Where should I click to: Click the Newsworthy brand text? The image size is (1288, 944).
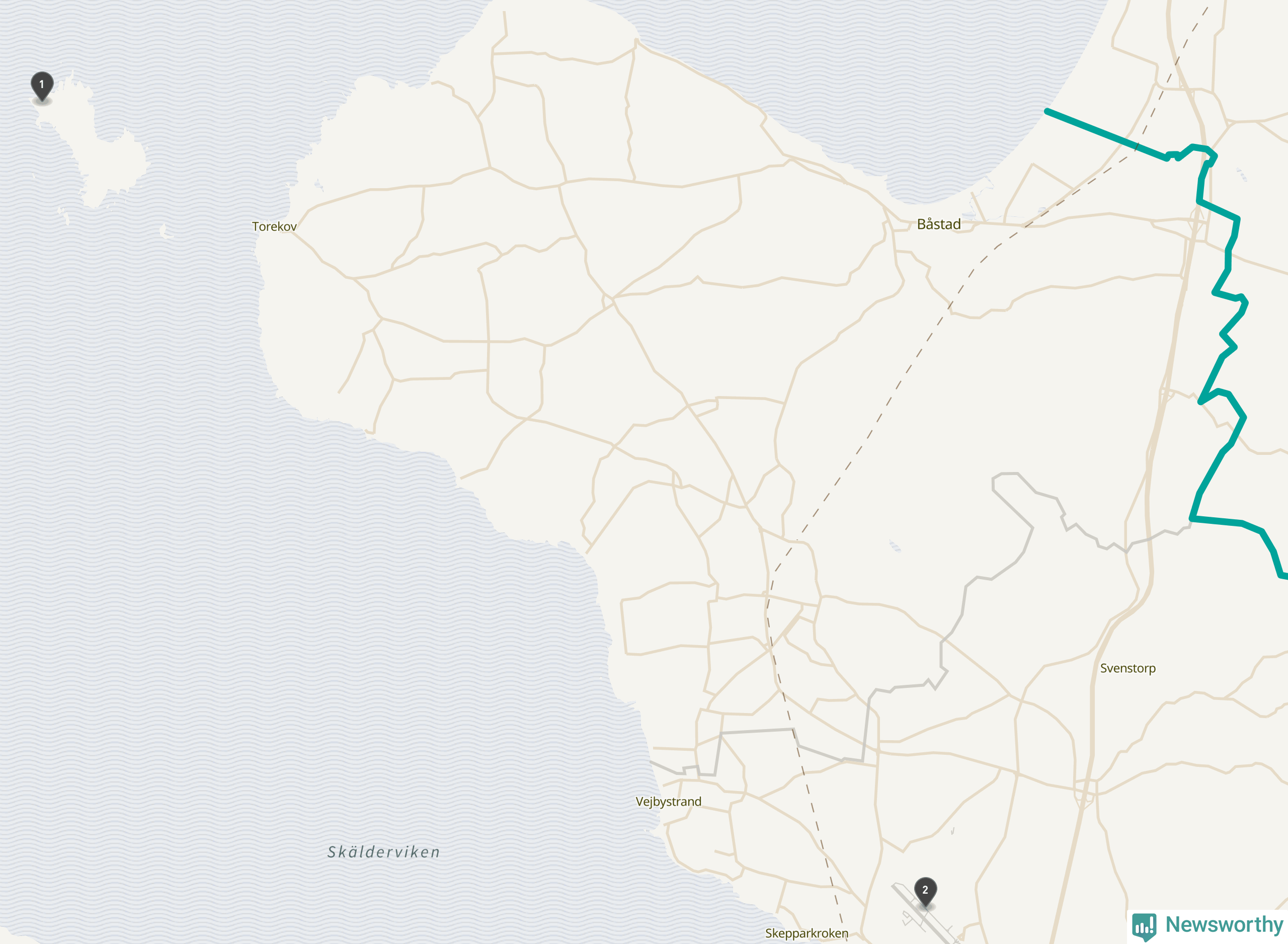[1224, 924]
